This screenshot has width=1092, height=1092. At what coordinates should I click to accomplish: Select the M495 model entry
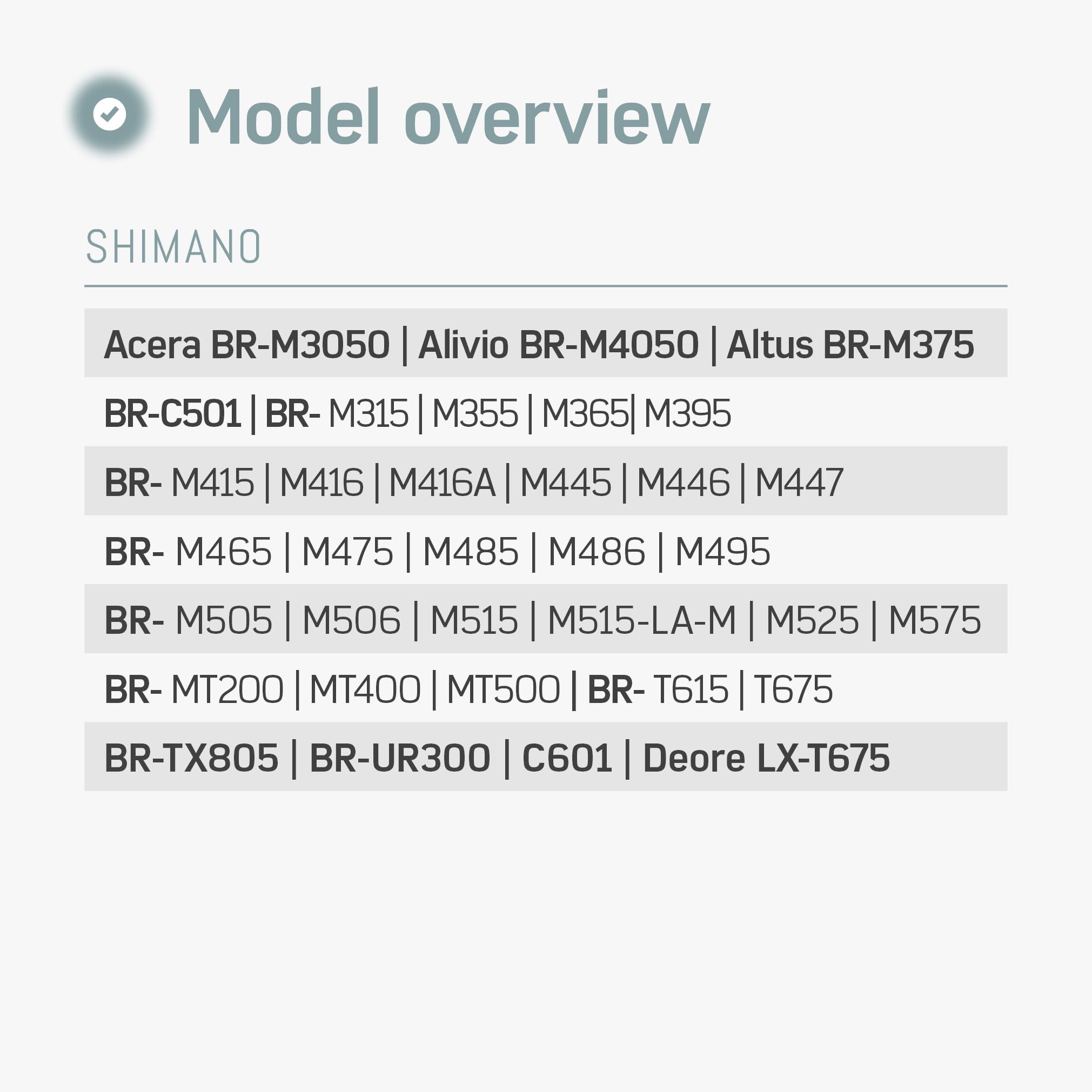click(x=722, y=552)
